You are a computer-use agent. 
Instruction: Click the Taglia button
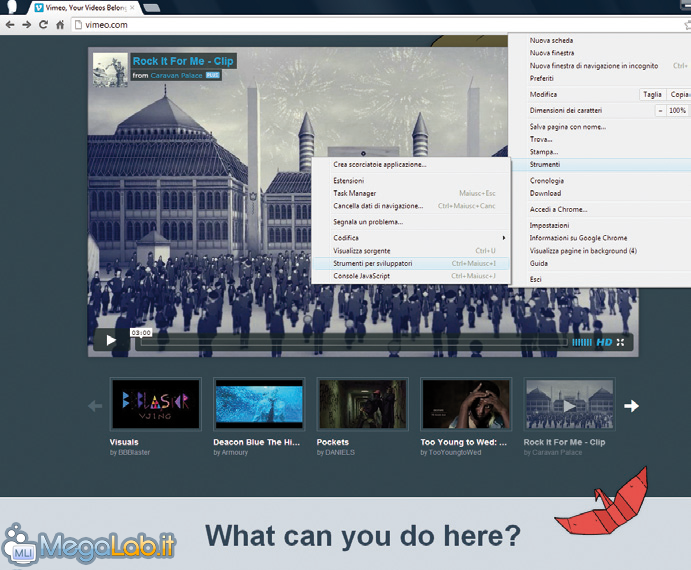652,94
